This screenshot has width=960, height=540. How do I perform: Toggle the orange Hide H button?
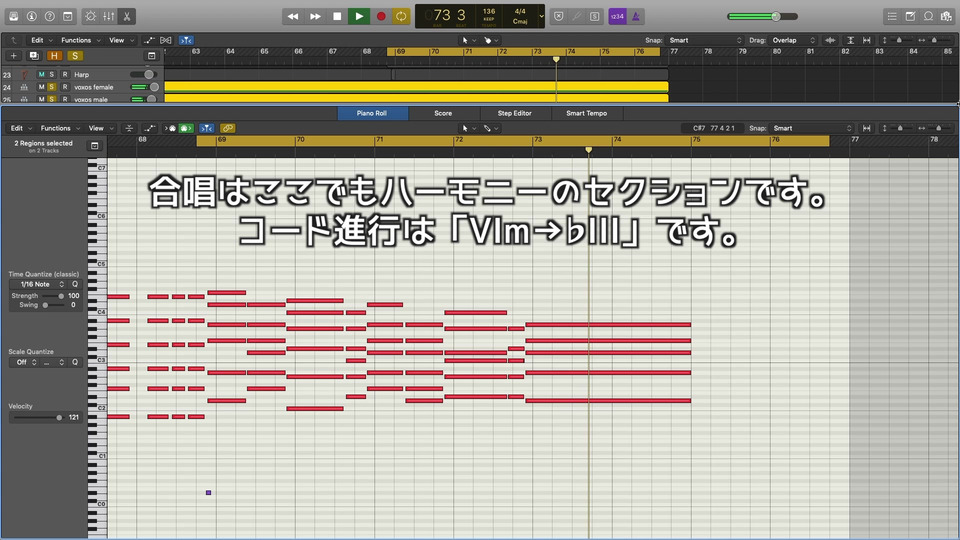(54, 56)
